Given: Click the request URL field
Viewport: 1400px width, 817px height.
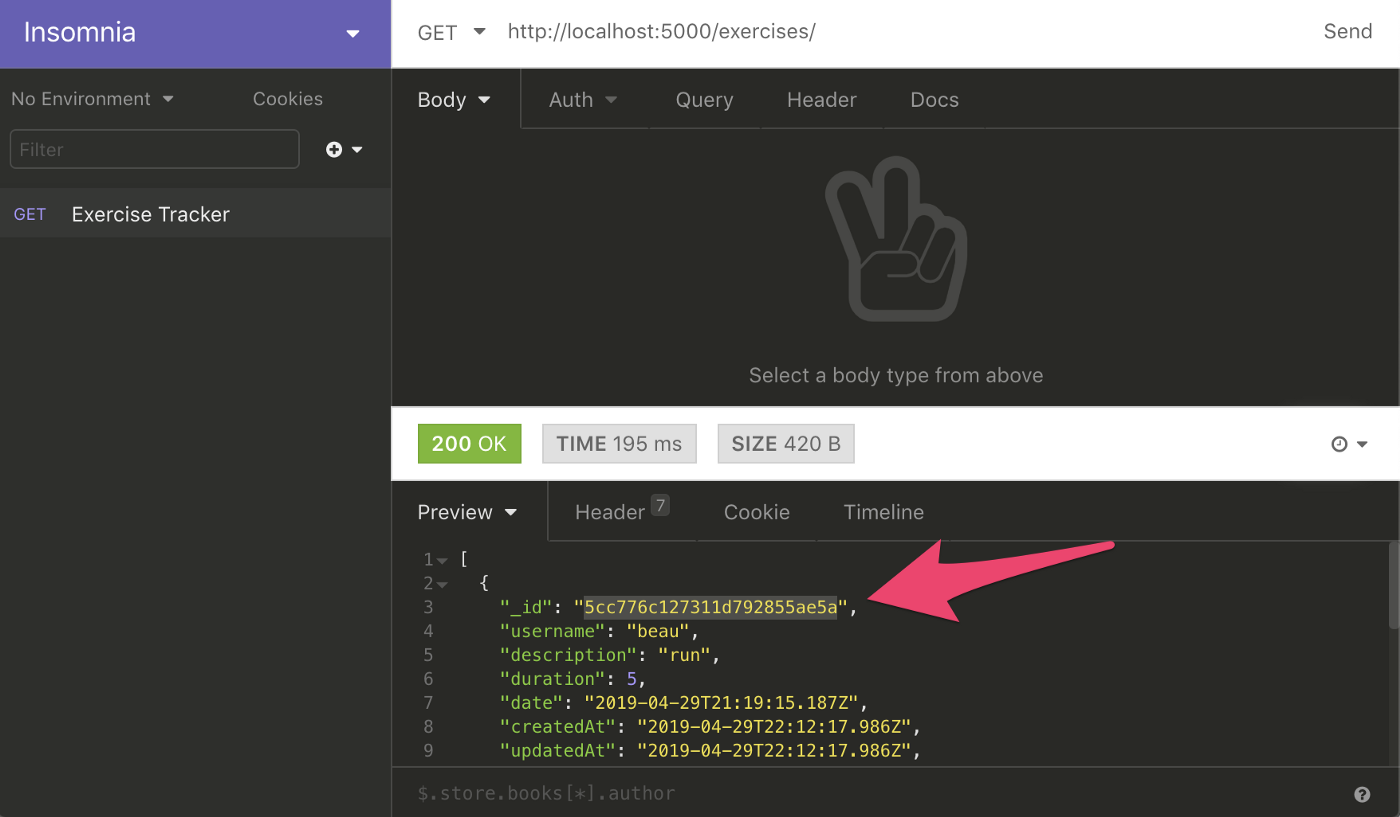Looking at the screenshot, I should [900, 32].
